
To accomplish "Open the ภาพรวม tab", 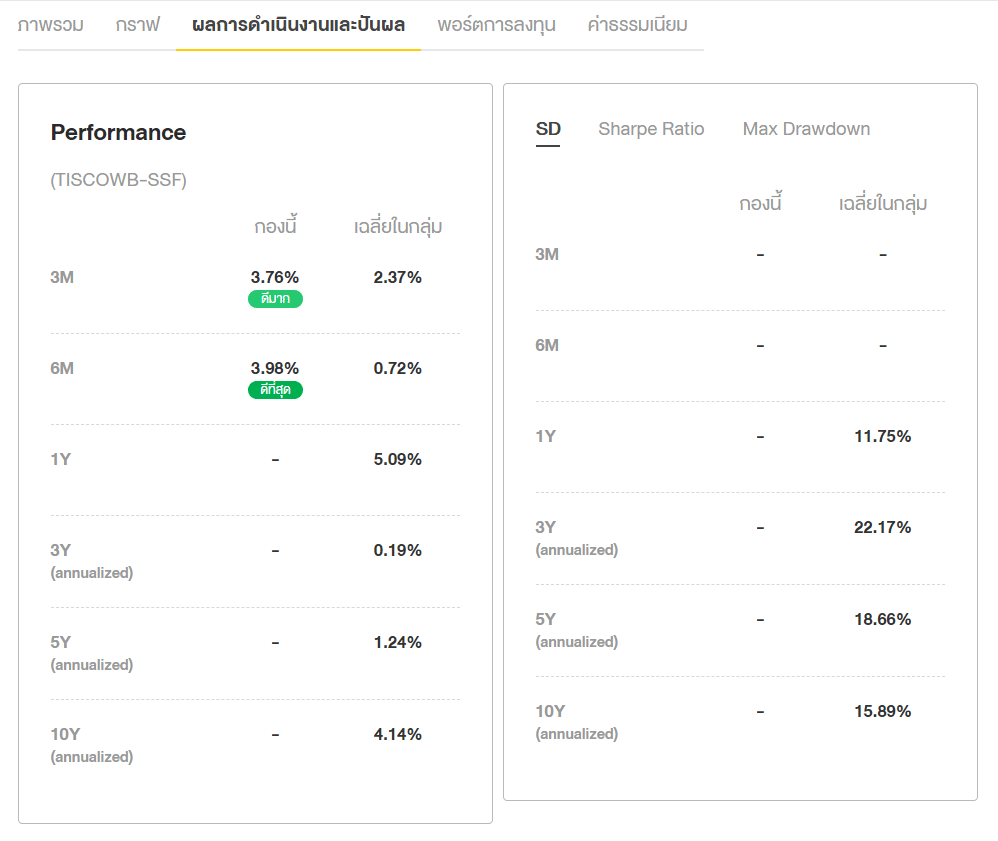I will tap(51, 25).
